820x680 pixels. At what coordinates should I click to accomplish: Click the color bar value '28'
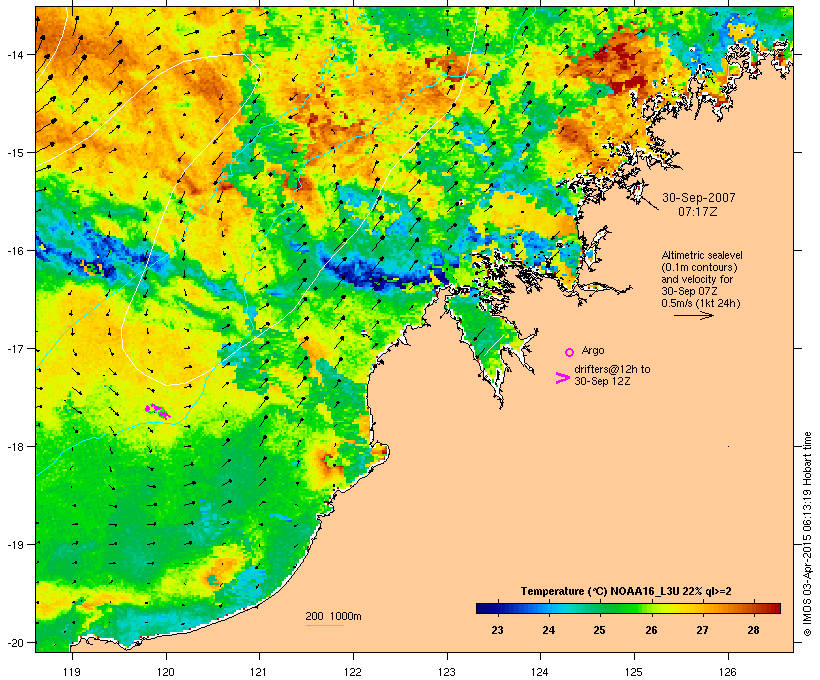click(753, 630)
